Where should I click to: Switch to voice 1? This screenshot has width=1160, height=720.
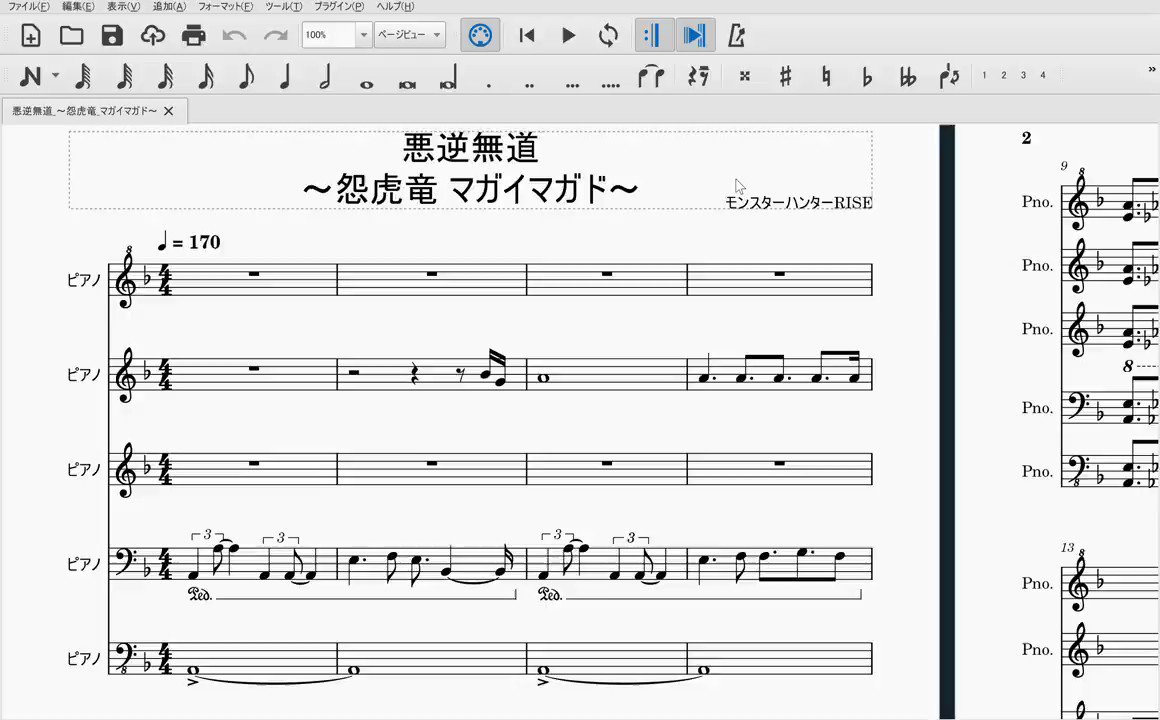[x=984, y=75]
